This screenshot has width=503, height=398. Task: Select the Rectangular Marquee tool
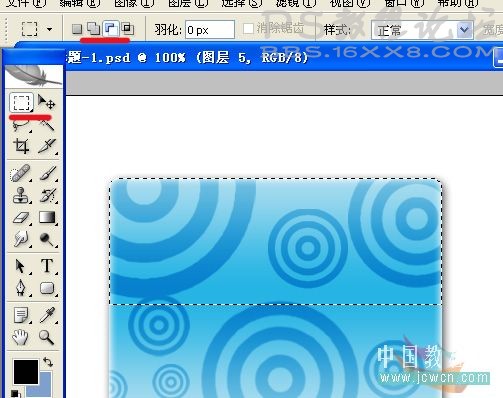pyautogui.click(x=21, y=103)
